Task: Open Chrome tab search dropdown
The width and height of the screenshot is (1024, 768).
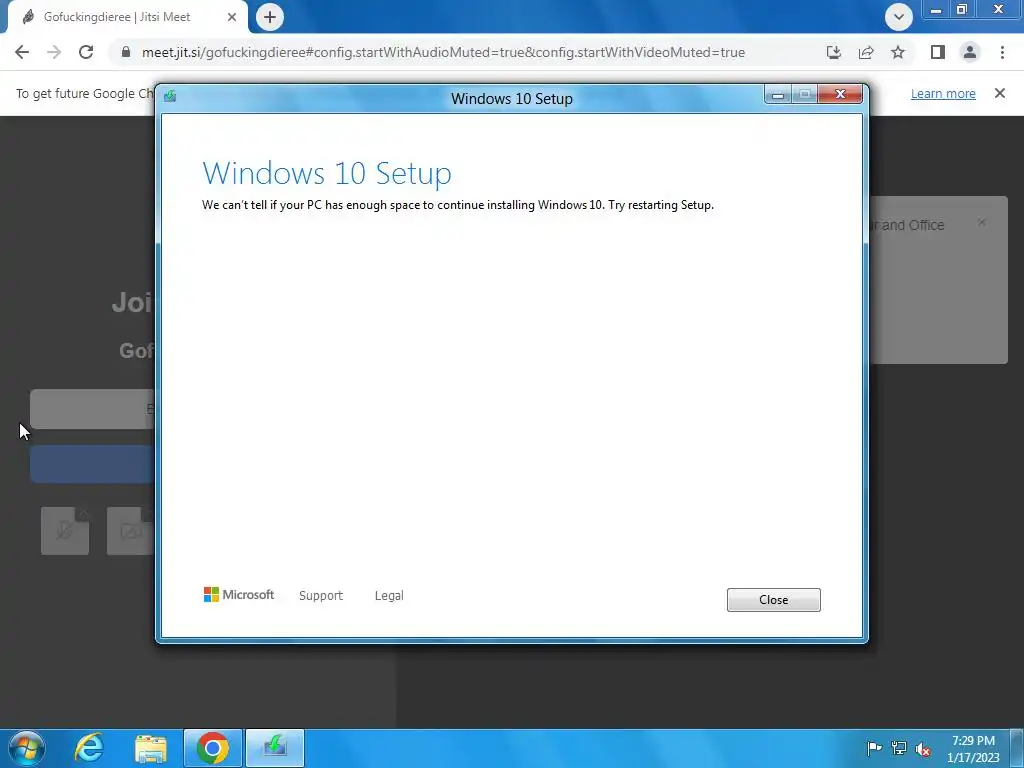Action: (899, 17)
